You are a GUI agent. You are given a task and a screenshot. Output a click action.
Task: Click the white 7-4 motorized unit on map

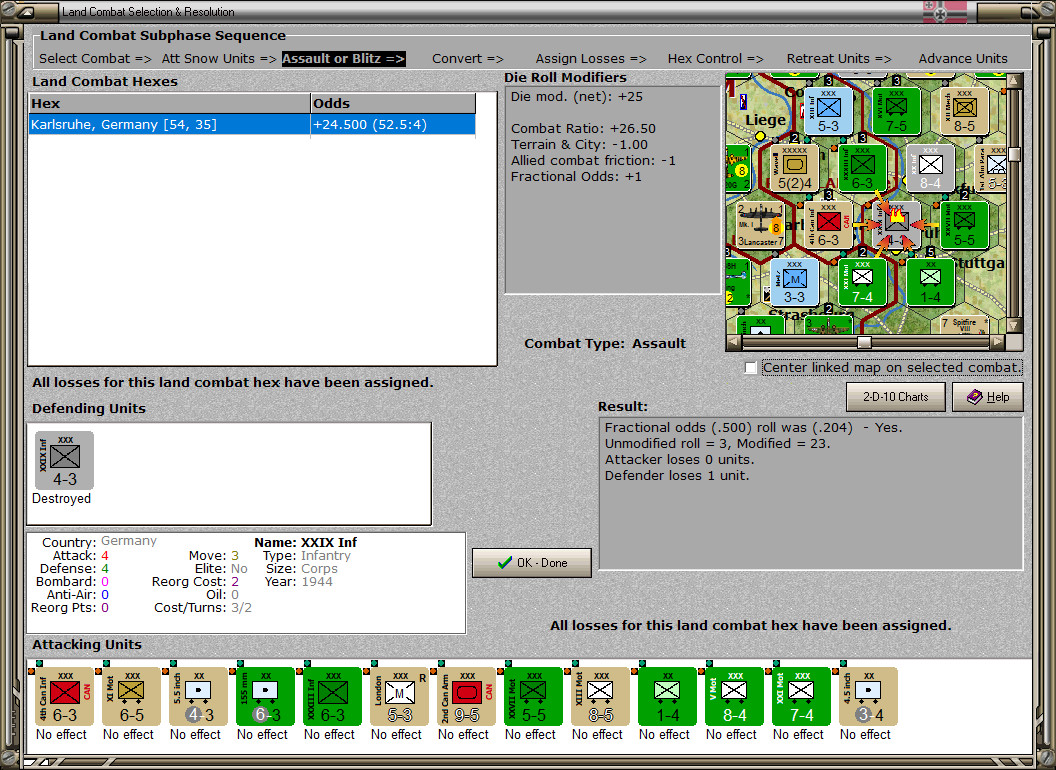[862, 282]
